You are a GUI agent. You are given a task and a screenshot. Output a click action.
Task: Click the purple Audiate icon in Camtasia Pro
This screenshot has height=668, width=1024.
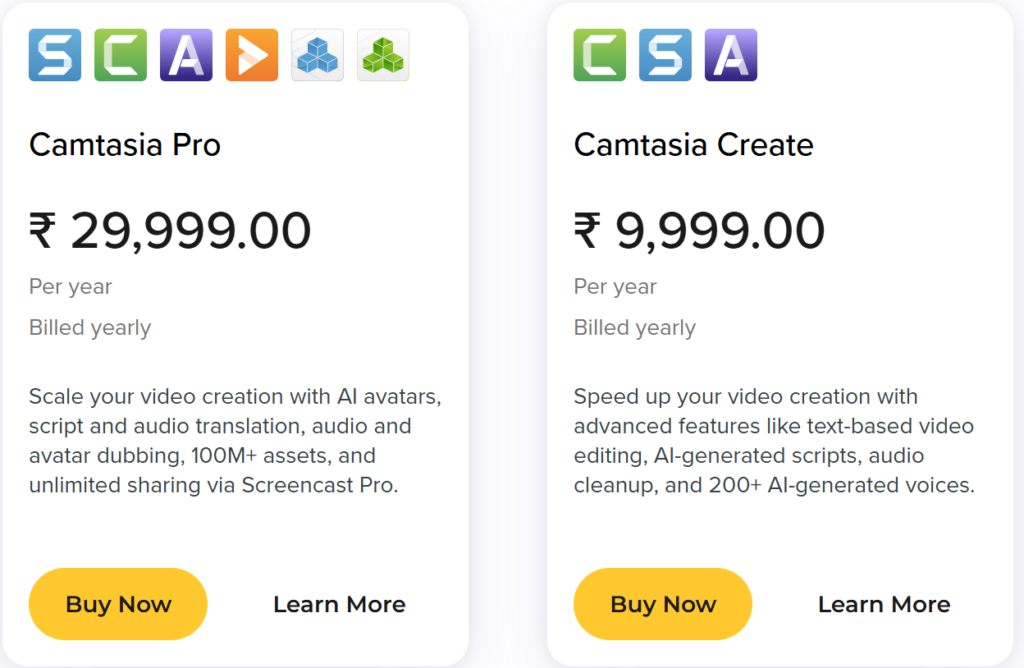coord(186,55)
